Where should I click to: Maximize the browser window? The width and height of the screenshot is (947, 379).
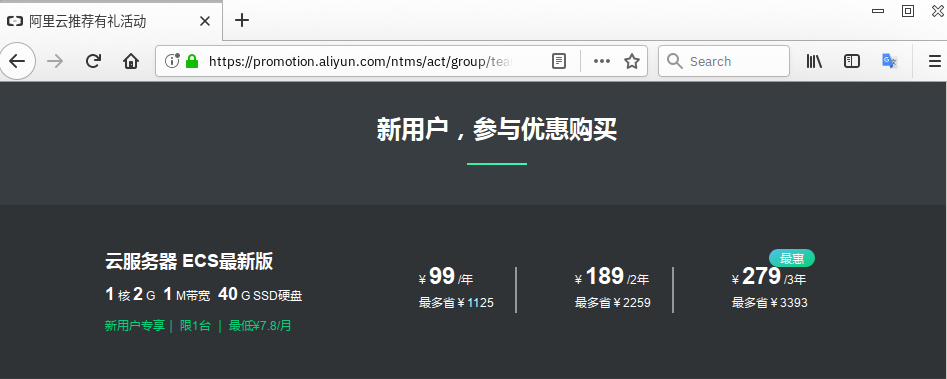click(908, 10)
